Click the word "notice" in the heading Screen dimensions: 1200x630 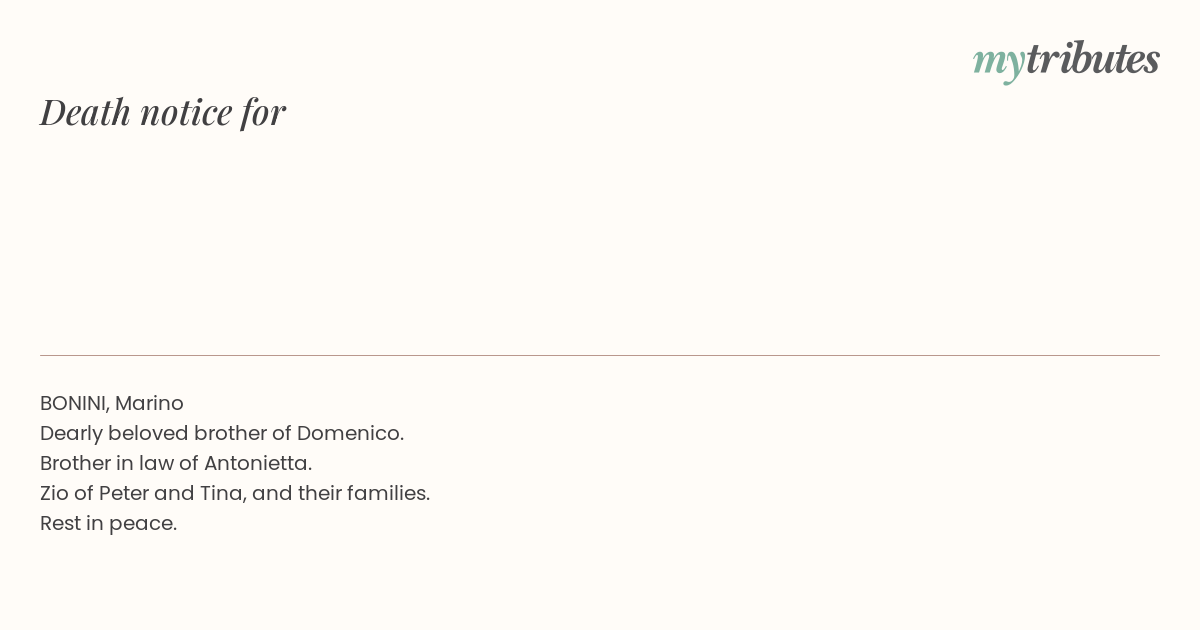tap(186, 112)
